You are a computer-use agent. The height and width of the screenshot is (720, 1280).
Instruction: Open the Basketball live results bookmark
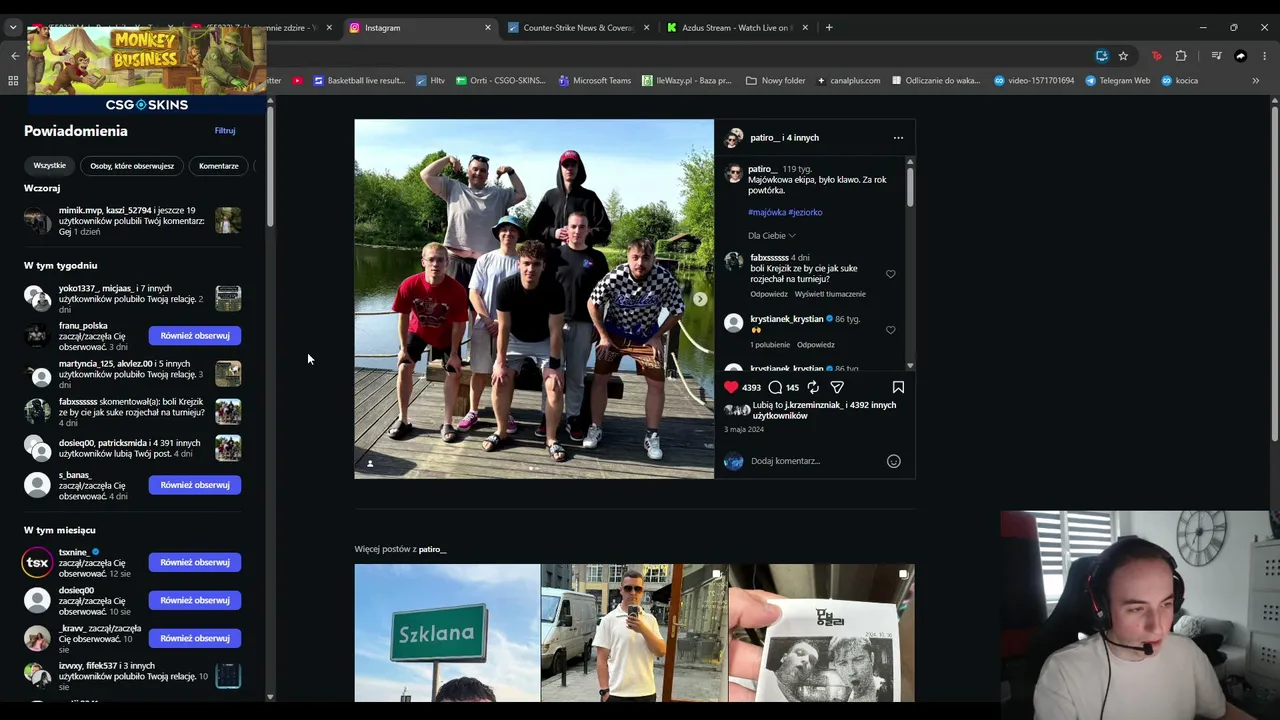[x=358, y=81]
